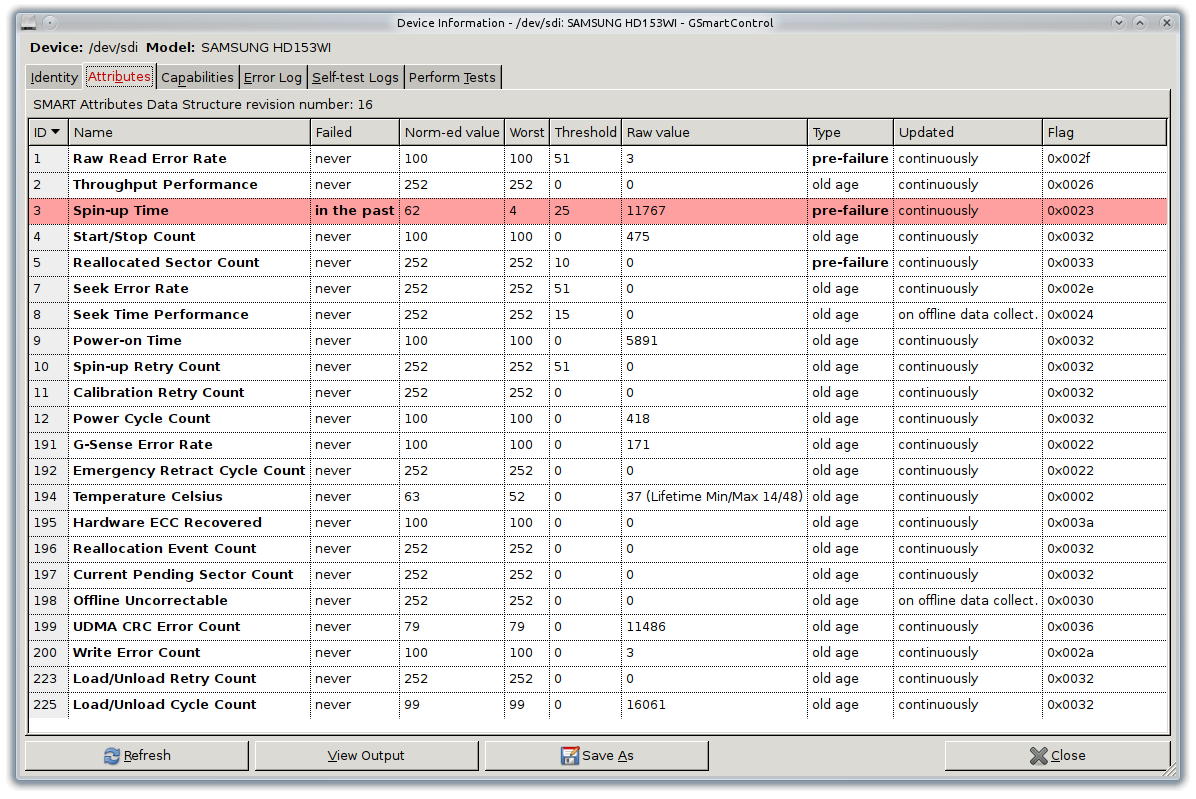1196x799 pixels.
Task: Select the Reallocated Sector Count row
Action: pos(598,262)
